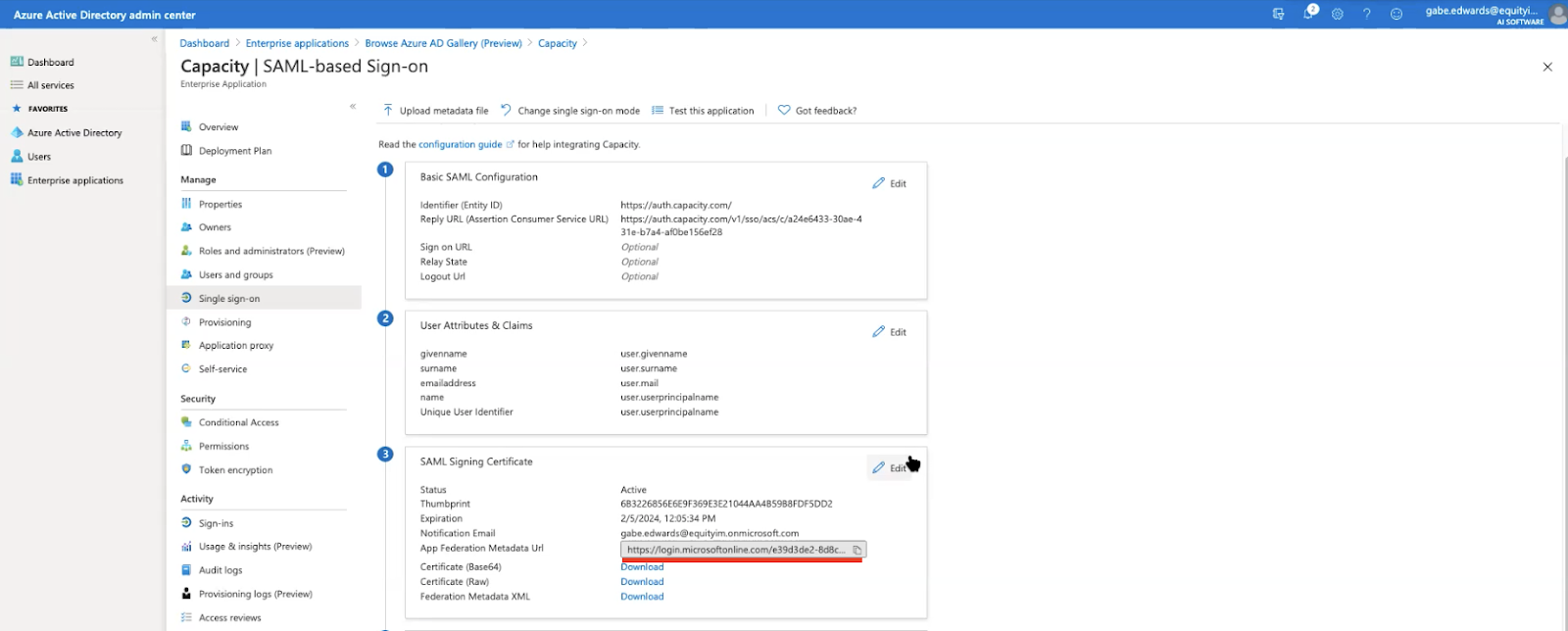The height and width of the screenshot is (631, 1568).
Task: Edit User Attributes & Claims
Action: click(890, 332)
